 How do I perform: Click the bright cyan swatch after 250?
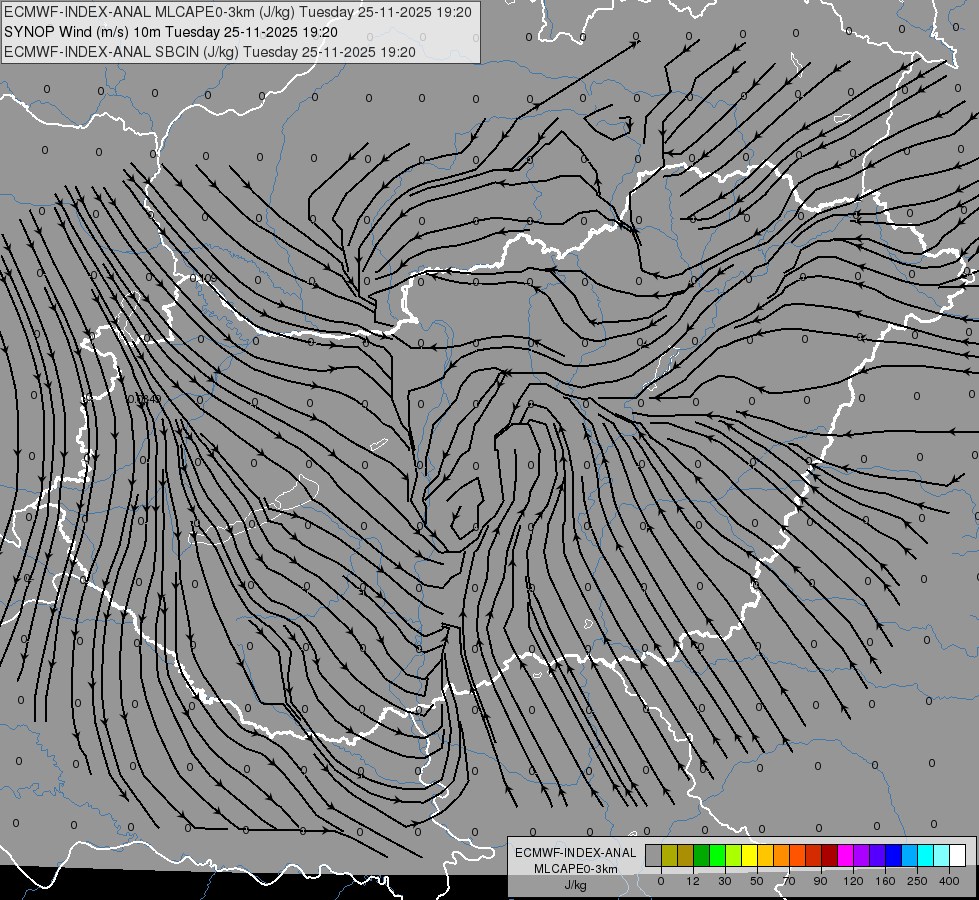926,855
